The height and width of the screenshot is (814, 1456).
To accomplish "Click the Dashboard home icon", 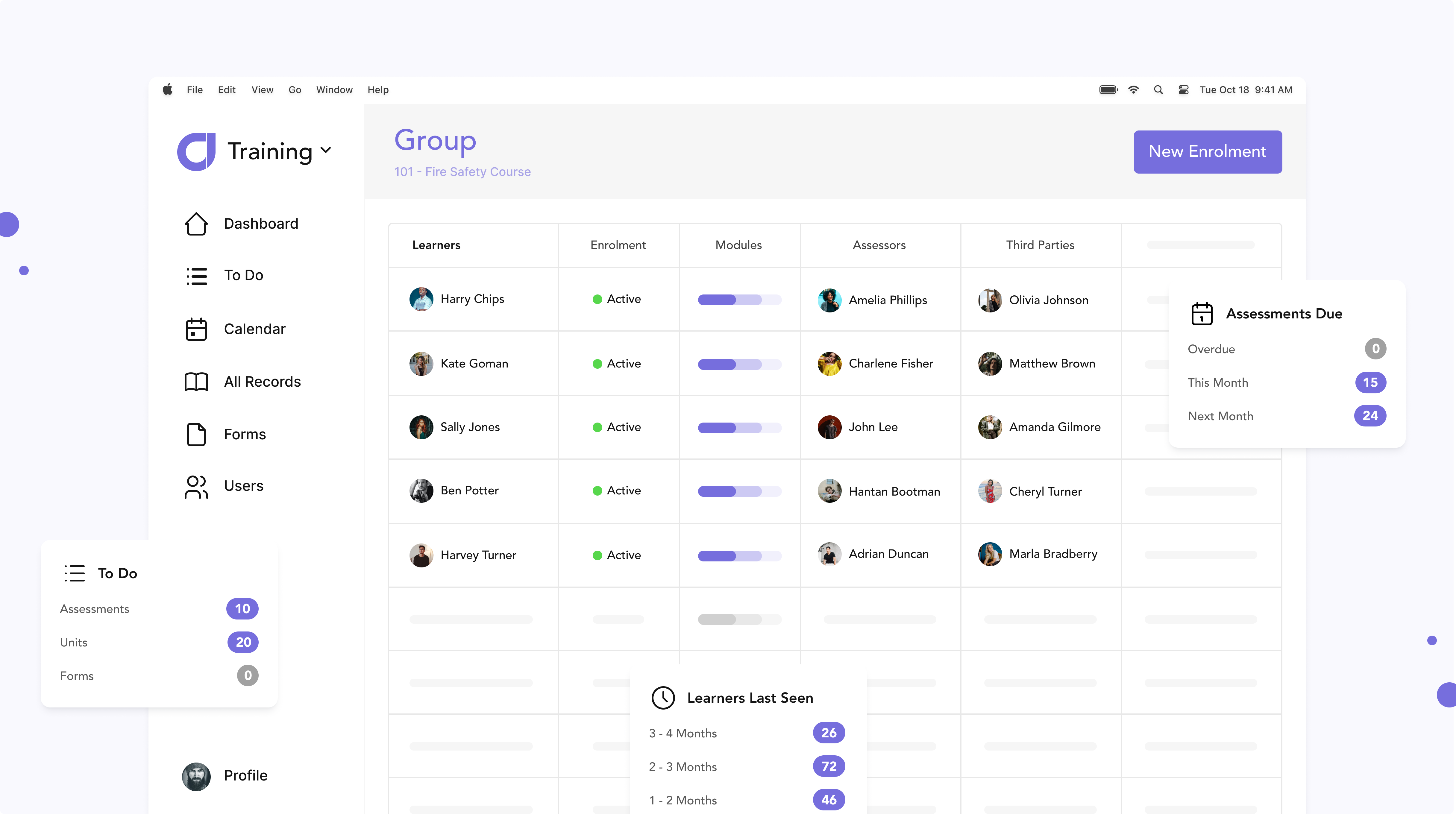I will [x=196, y=224].
